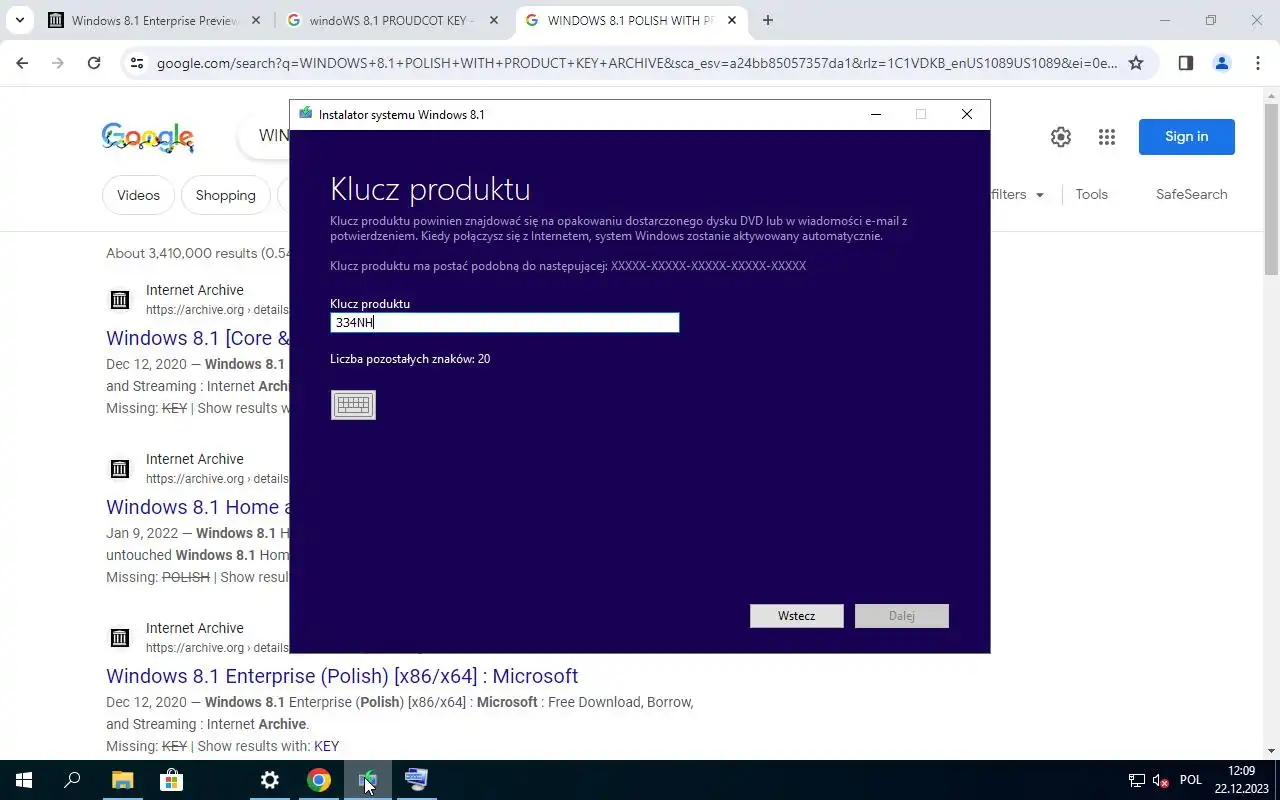Close the WINDOWS 8.1 POLISH tab
Screen dimensions: 1280x800
tap(732, 20)
